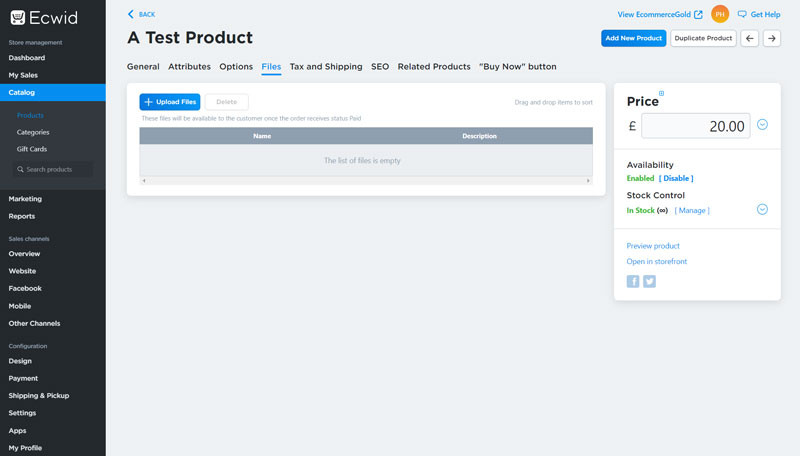Expand the price options chevron

point(762,124)
